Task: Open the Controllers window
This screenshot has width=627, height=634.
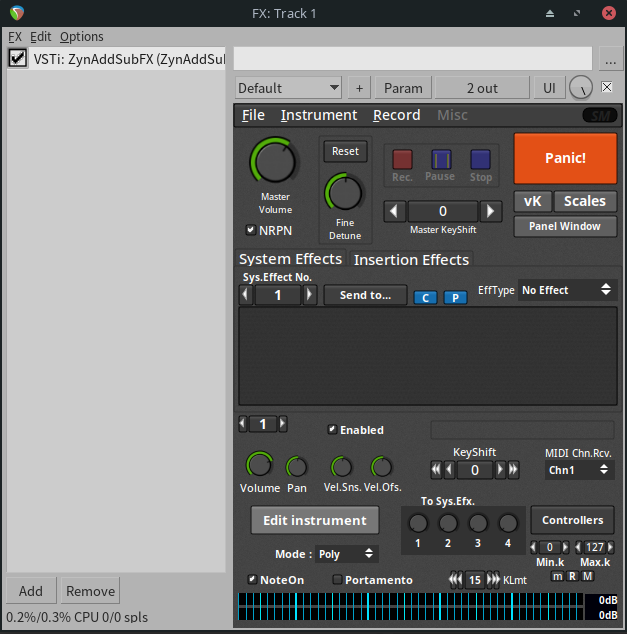Action: (572, 520)
